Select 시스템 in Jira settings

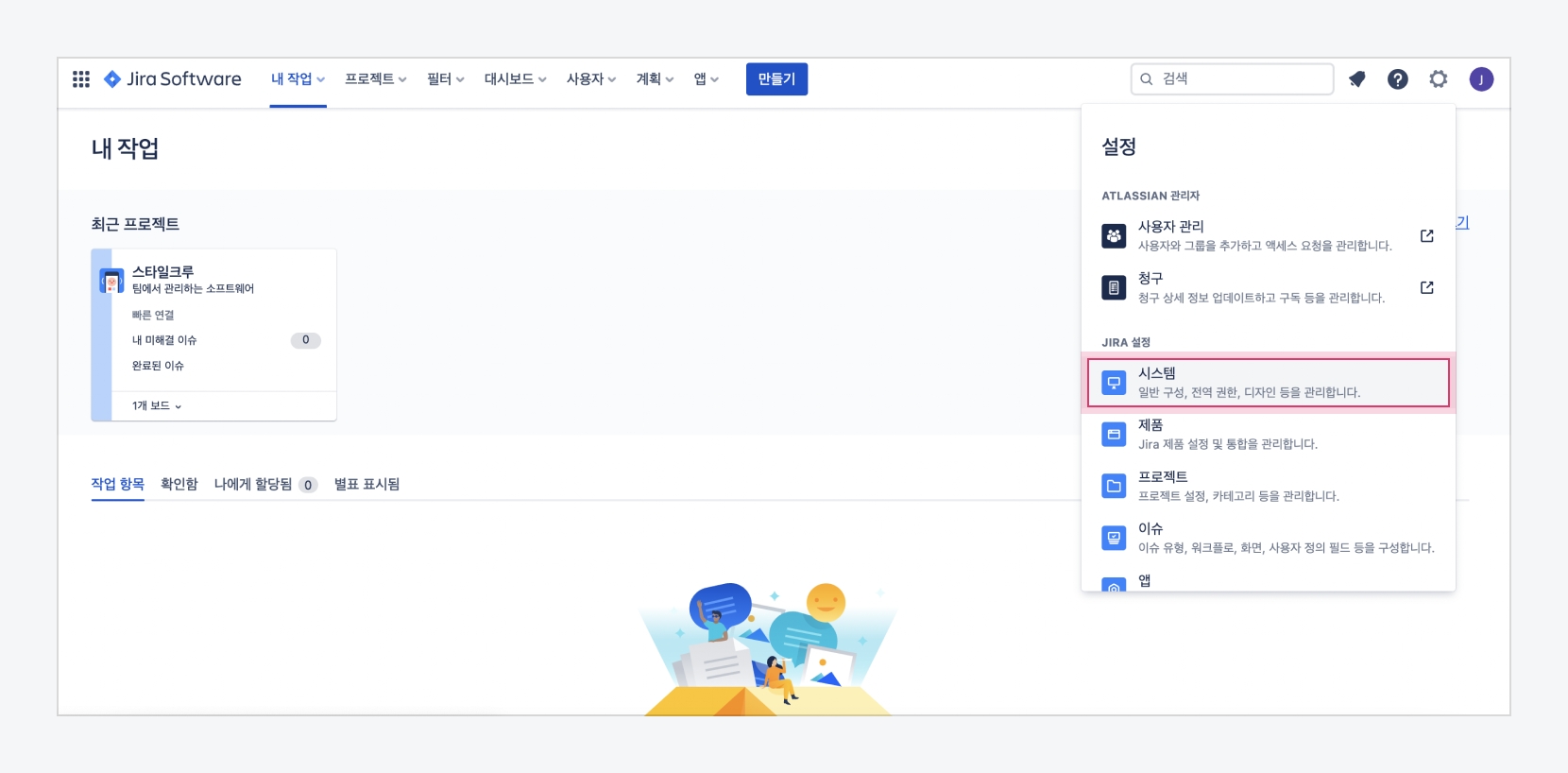[1268, 382]
